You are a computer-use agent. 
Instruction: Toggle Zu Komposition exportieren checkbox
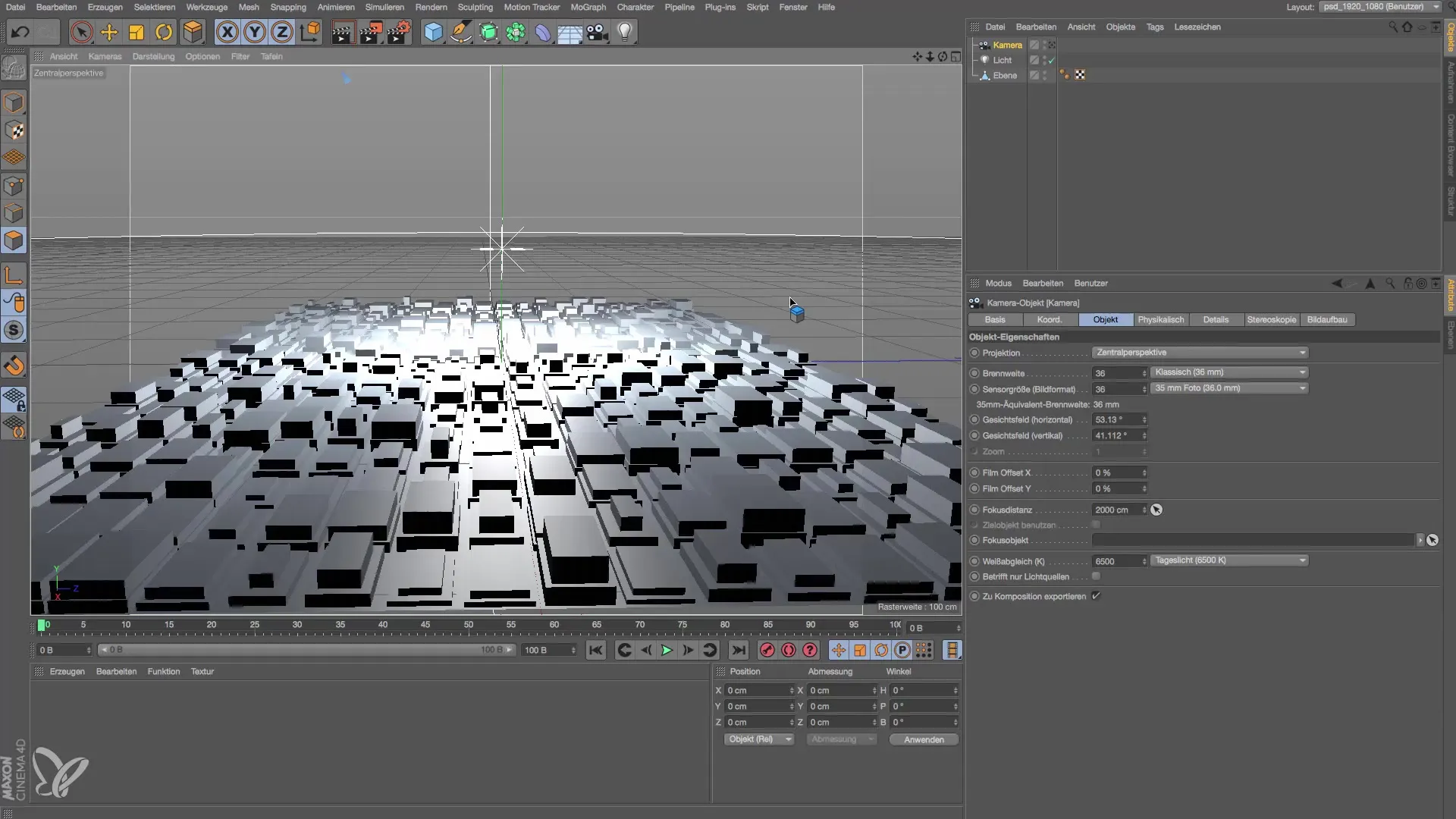point(1096,596)
